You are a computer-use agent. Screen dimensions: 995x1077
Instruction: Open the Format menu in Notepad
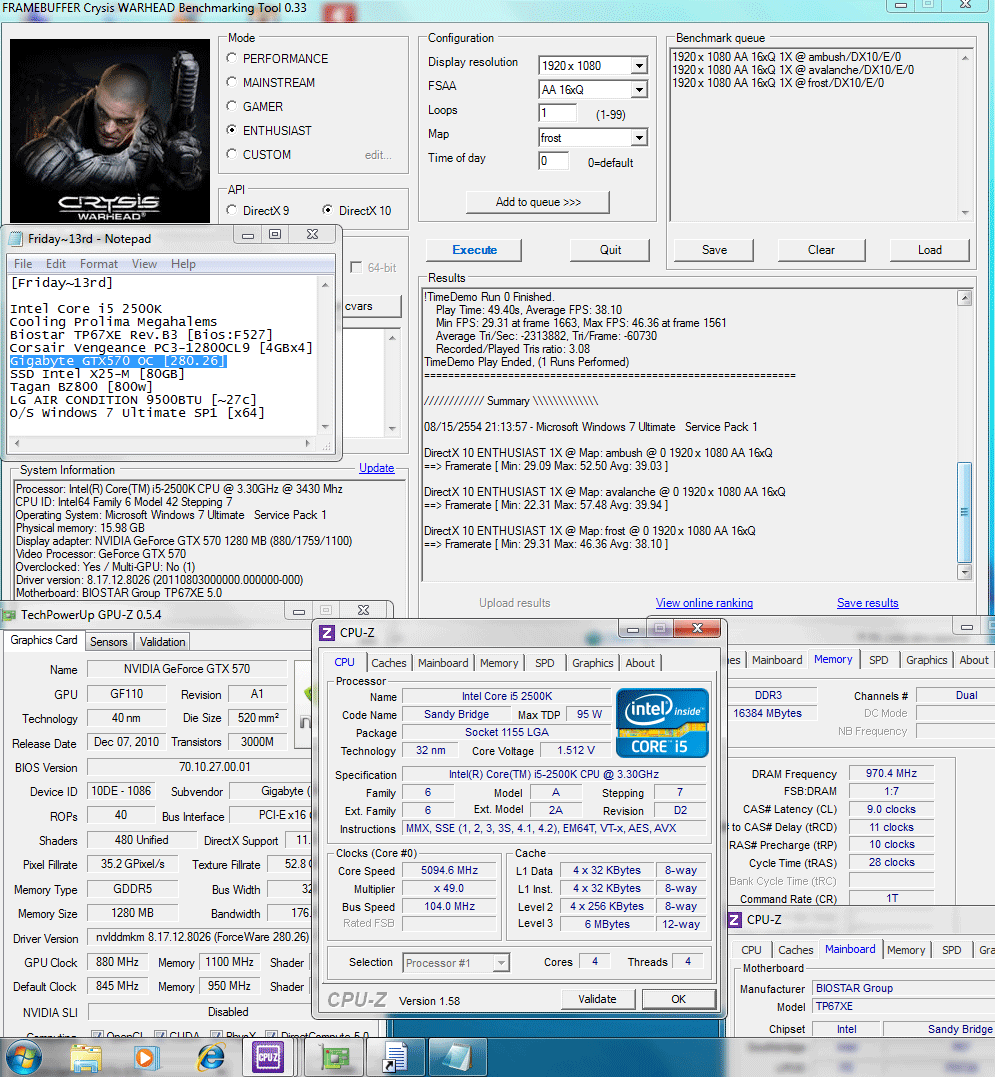[x=99, y=264]
